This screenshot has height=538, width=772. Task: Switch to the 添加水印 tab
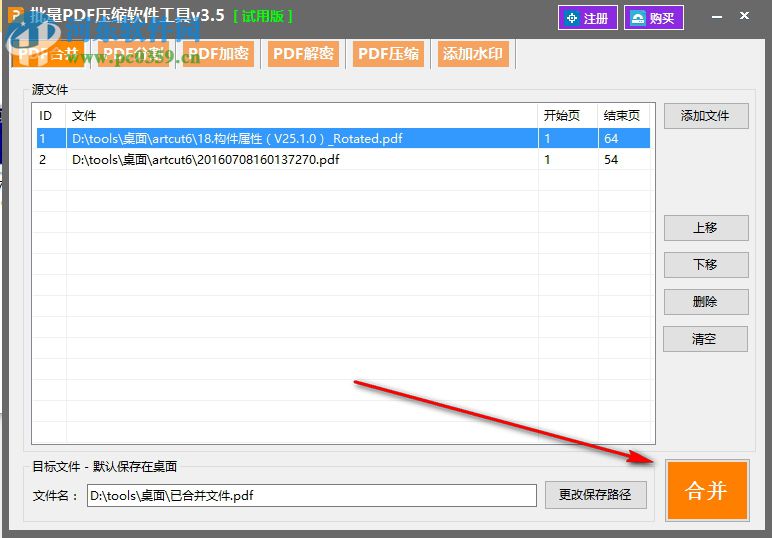pos(473,53)
